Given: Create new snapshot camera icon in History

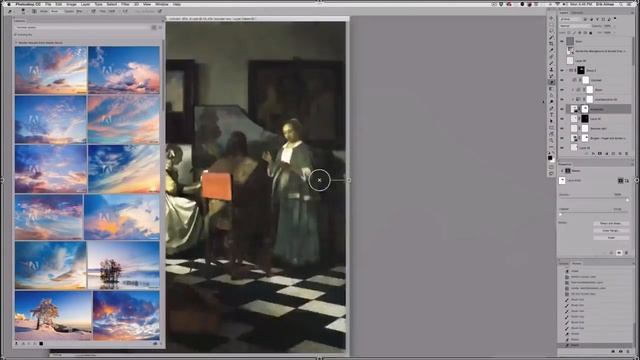Looking at the screenshot, I should tap(620, 351).
